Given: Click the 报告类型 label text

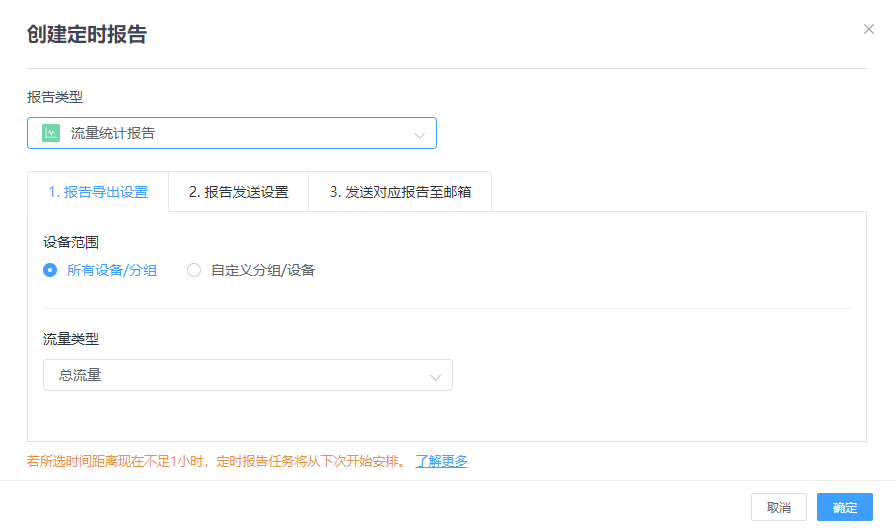Looking at the screenshot, I should [x=55, y=97].
